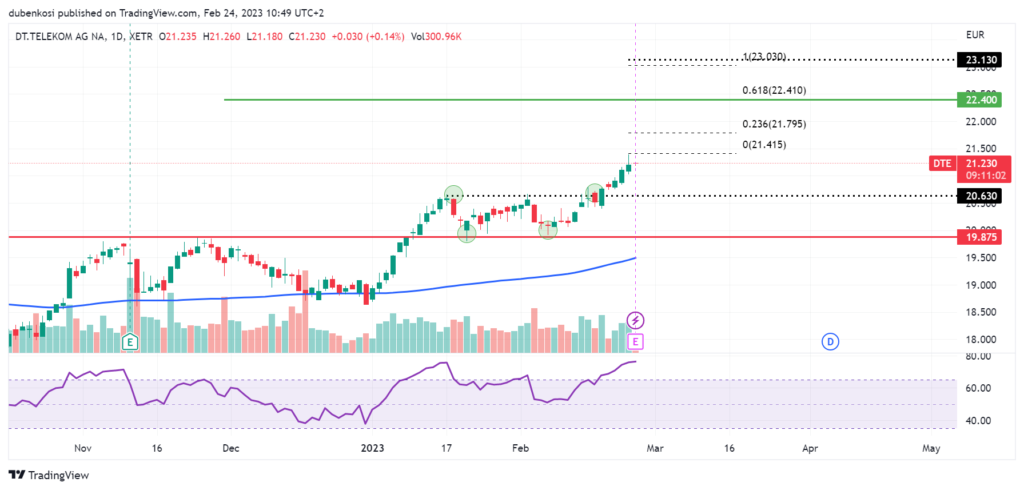Select the 23.130 price level label
Viewport: 1024px width, 490px height.
click(978, 59)
